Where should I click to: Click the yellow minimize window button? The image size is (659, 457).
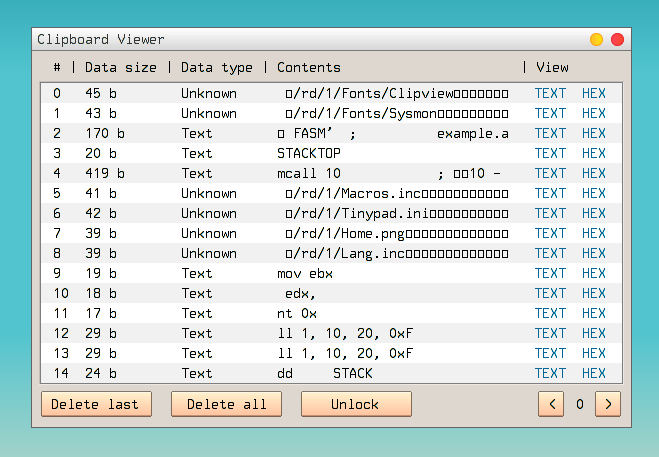596,40
